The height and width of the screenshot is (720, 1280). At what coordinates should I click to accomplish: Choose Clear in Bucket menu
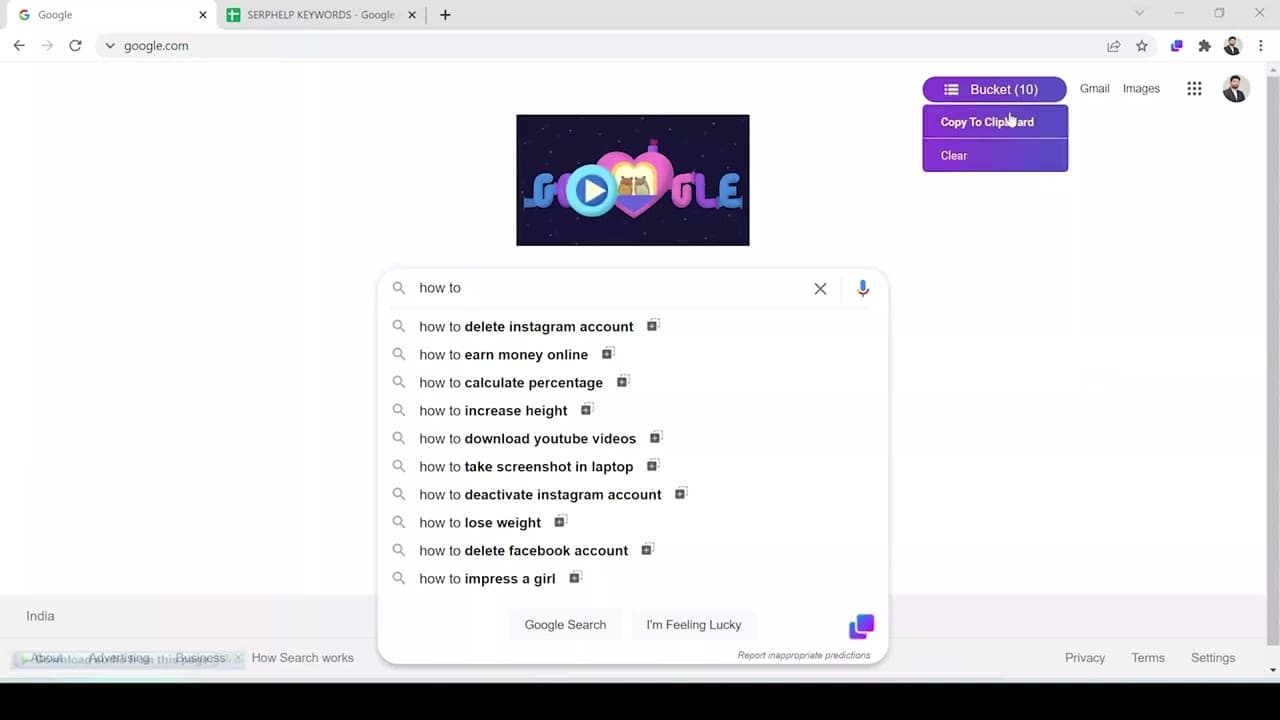995,155
